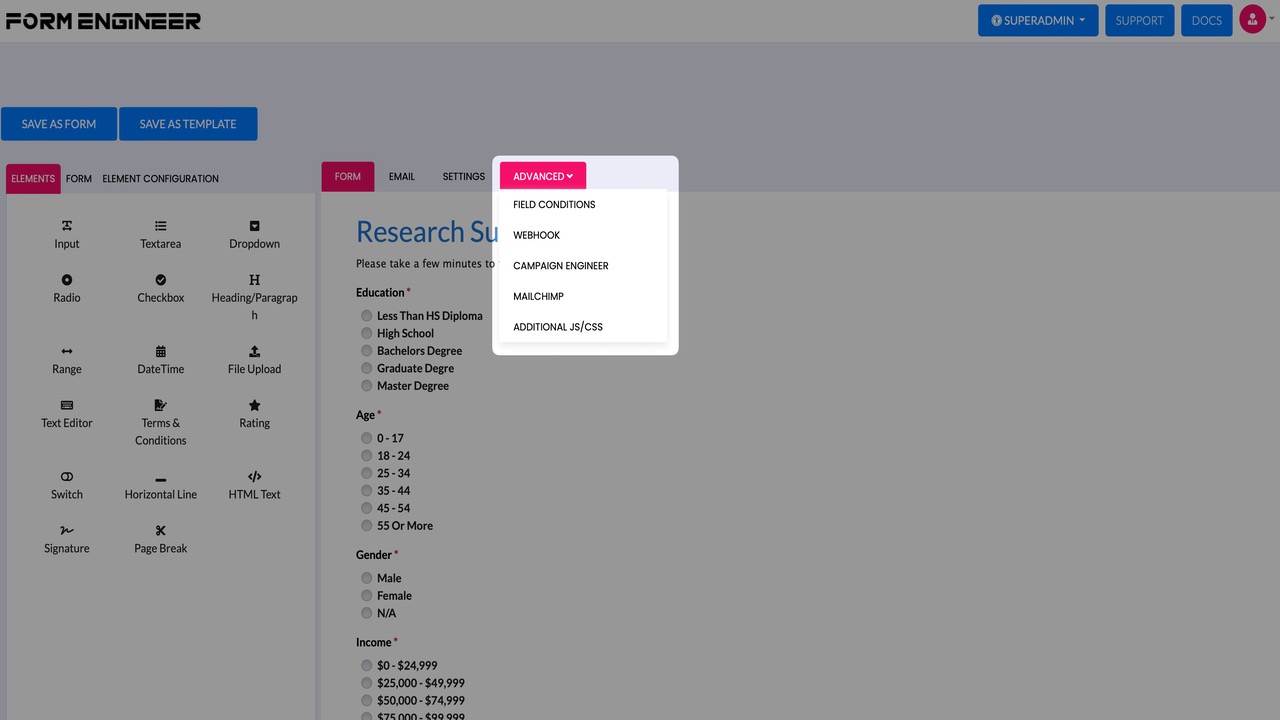Open the left panel Form tab
The width and height of the screenshot is (1280, 720).
79,179
